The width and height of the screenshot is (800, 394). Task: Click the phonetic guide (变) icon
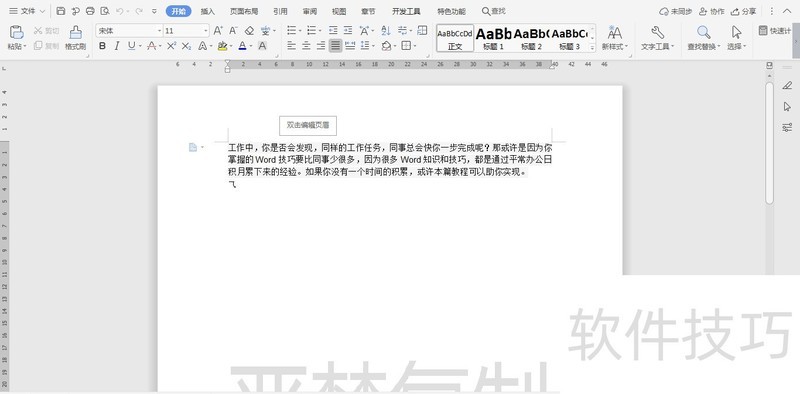click(x=265, y=31)
